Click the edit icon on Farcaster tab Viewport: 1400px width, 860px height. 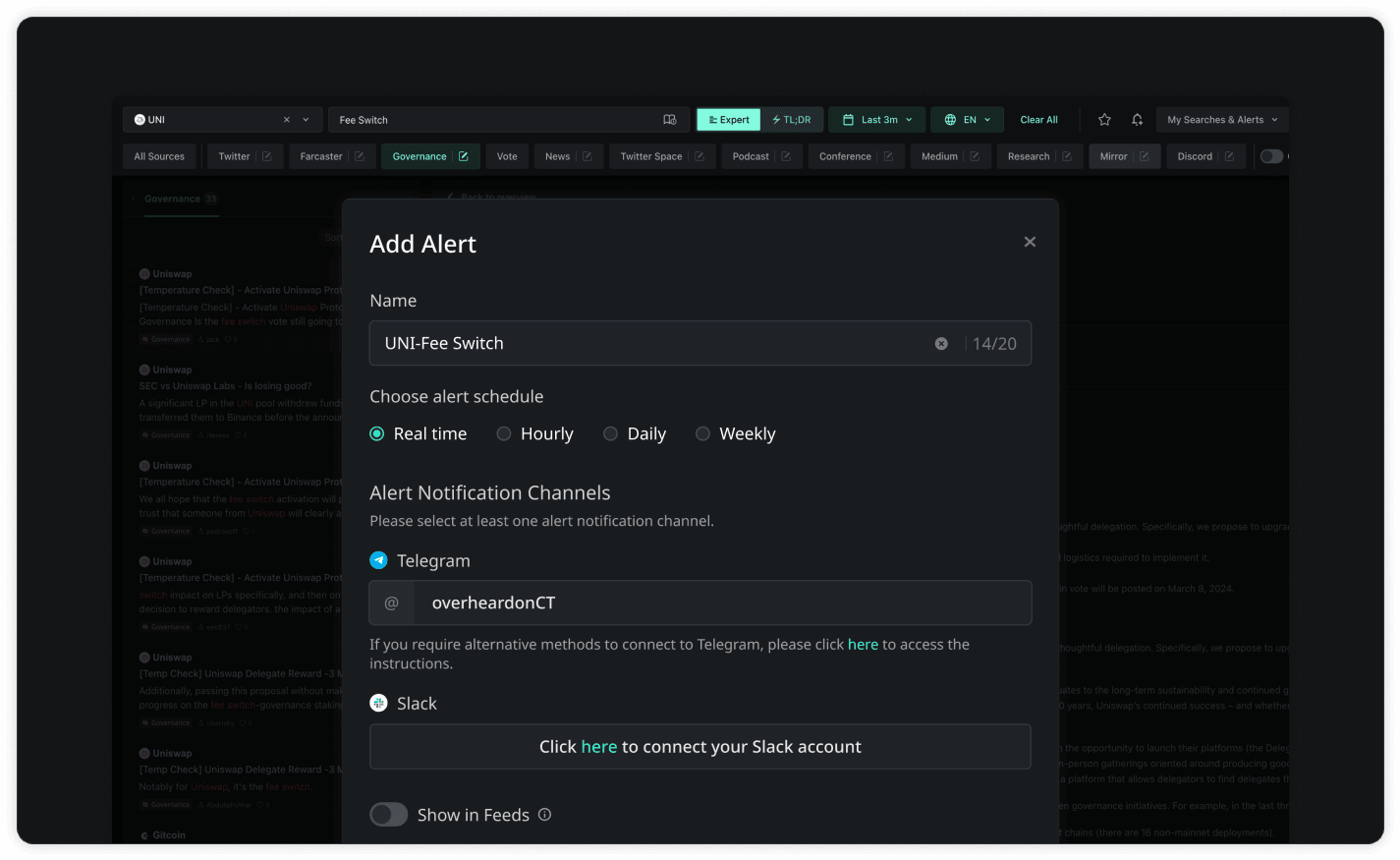pos(360,156)
